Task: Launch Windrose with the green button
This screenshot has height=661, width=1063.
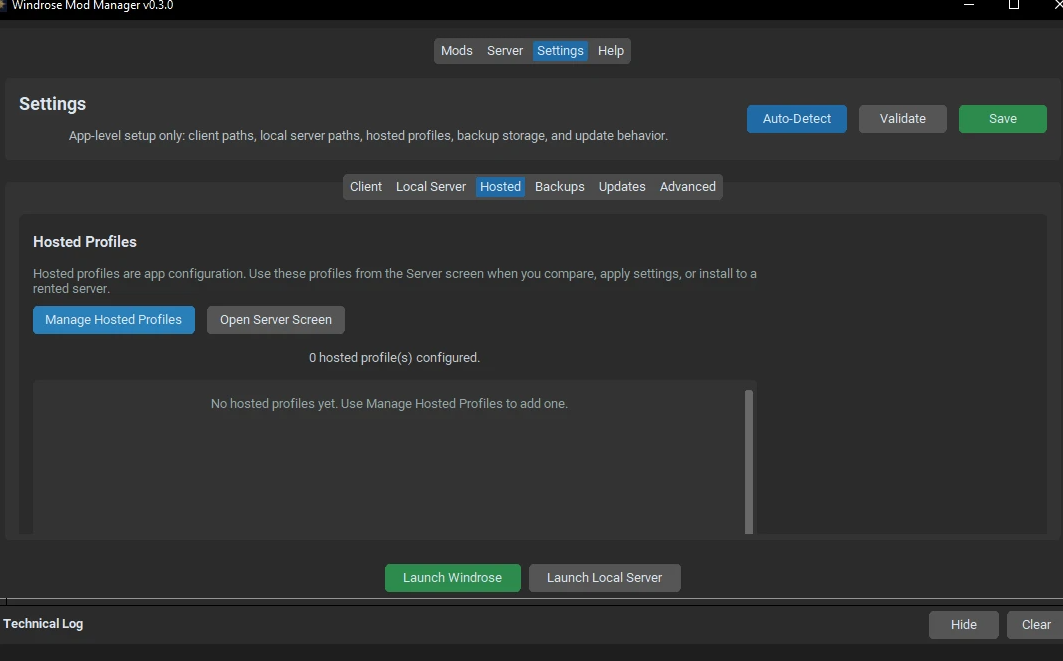Action: (x=452, y=578)
